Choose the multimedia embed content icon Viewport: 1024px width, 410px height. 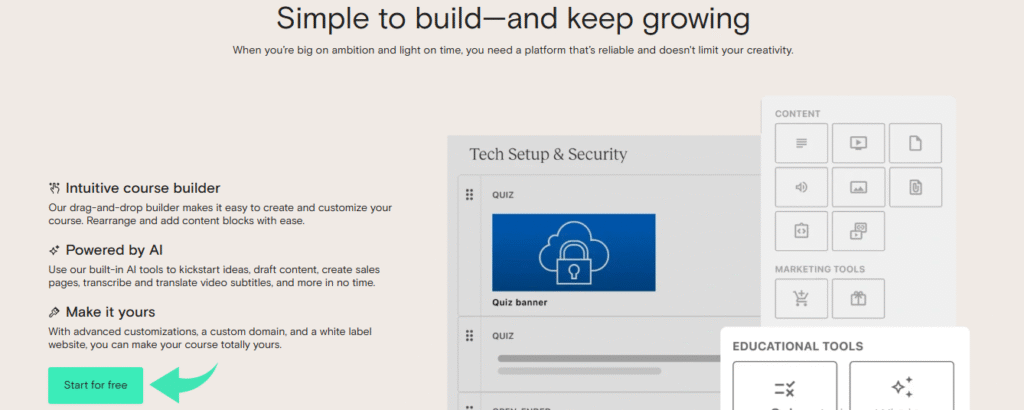[858, 231]
